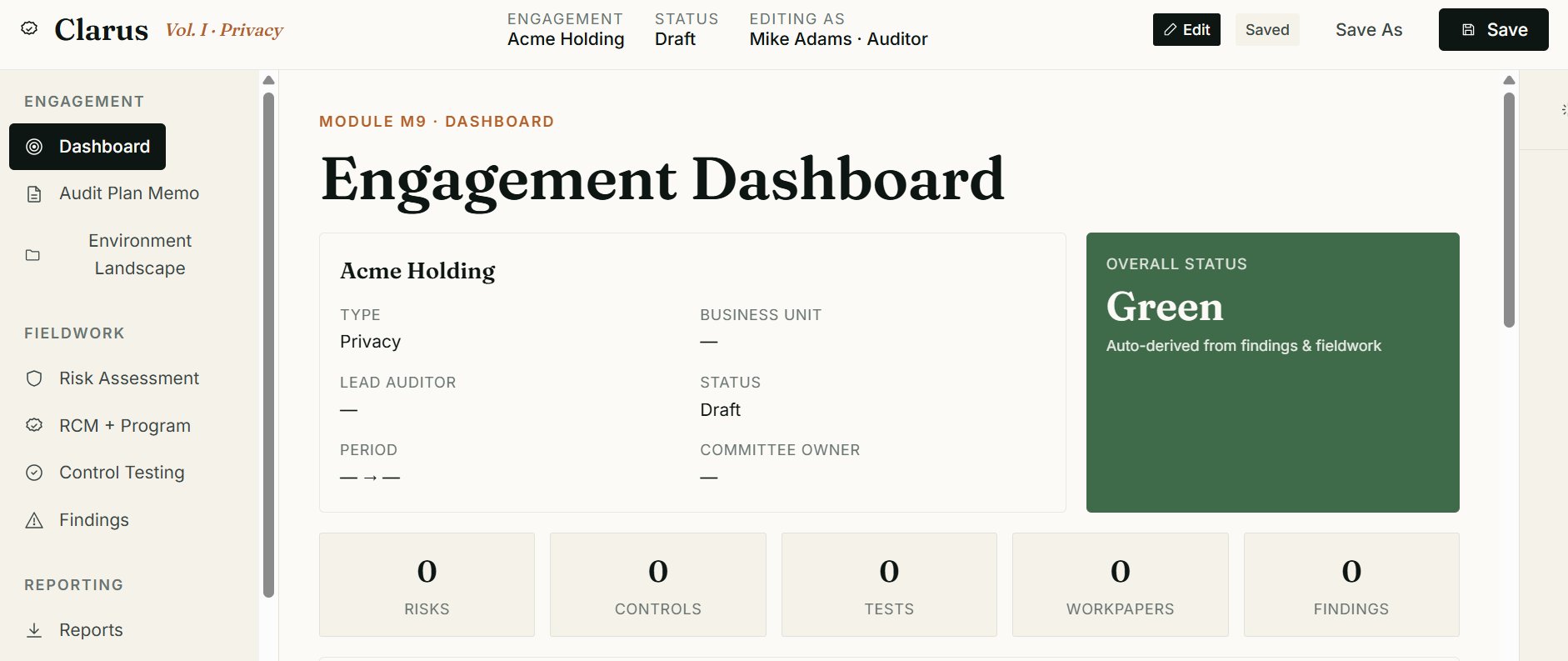Click the Overall Status Green card
The height and width of the screenshot is (661, 1568).
[x=1273, y=373]
